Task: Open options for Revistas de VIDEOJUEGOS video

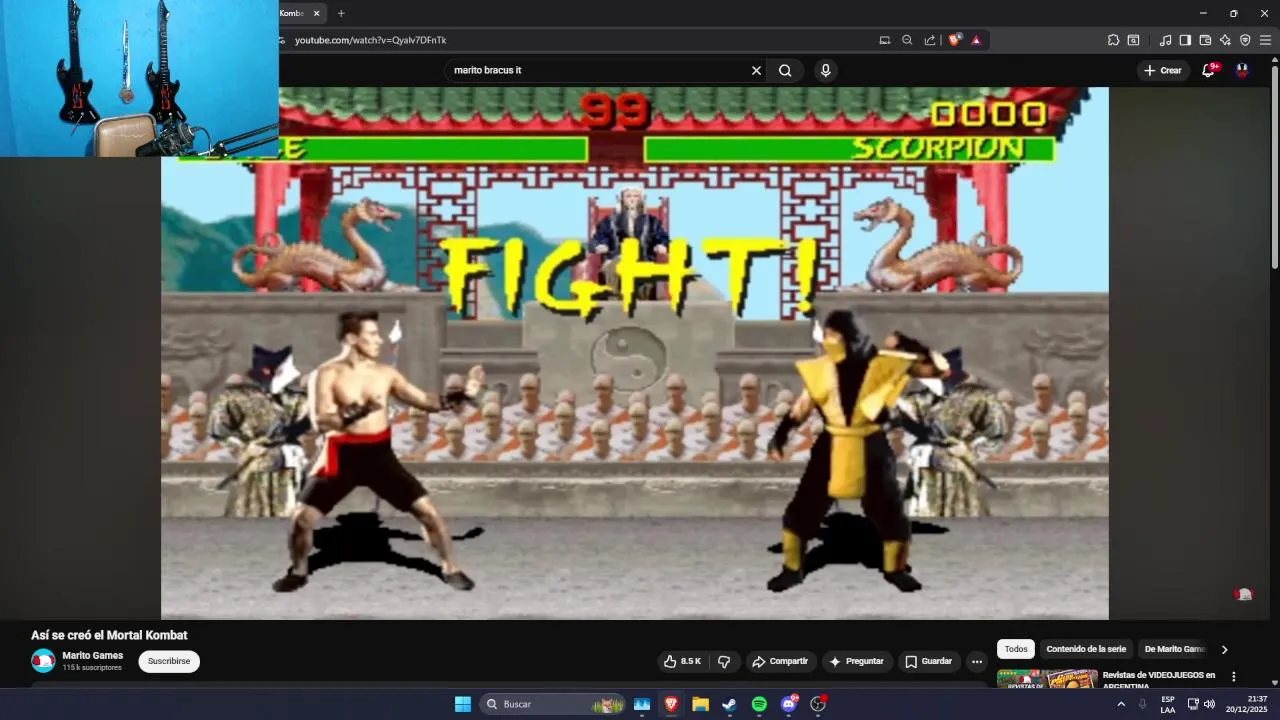Action: coord(1233,677)
